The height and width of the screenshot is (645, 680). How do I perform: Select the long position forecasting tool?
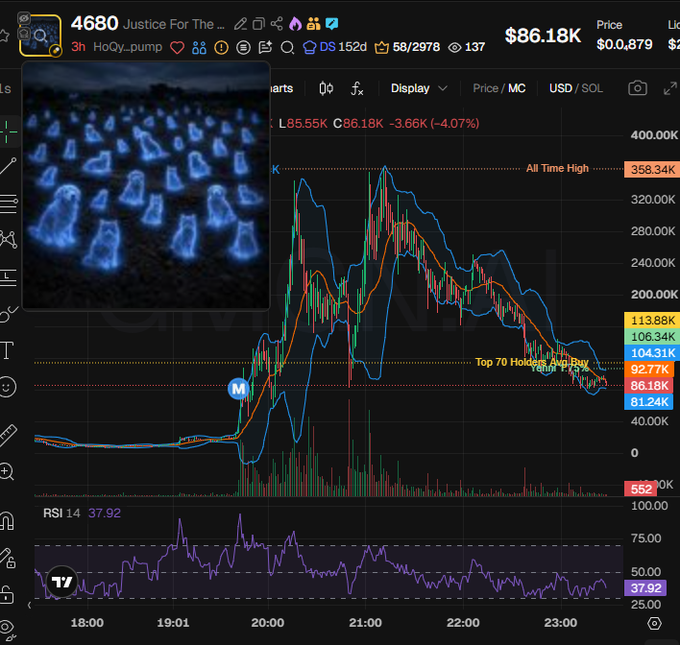[8, 277]
